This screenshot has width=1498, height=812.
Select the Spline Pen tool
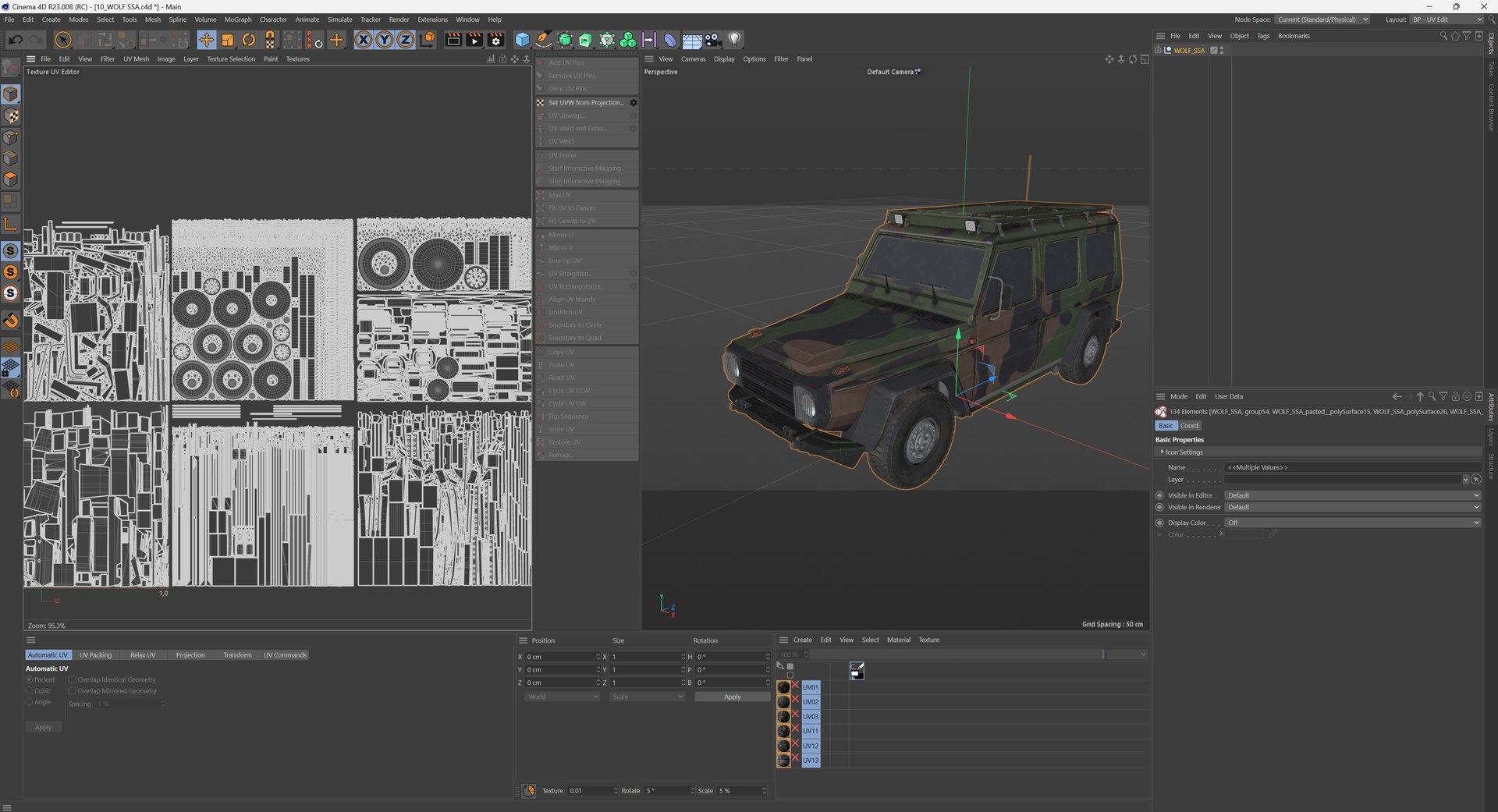[x=544, y=40]
